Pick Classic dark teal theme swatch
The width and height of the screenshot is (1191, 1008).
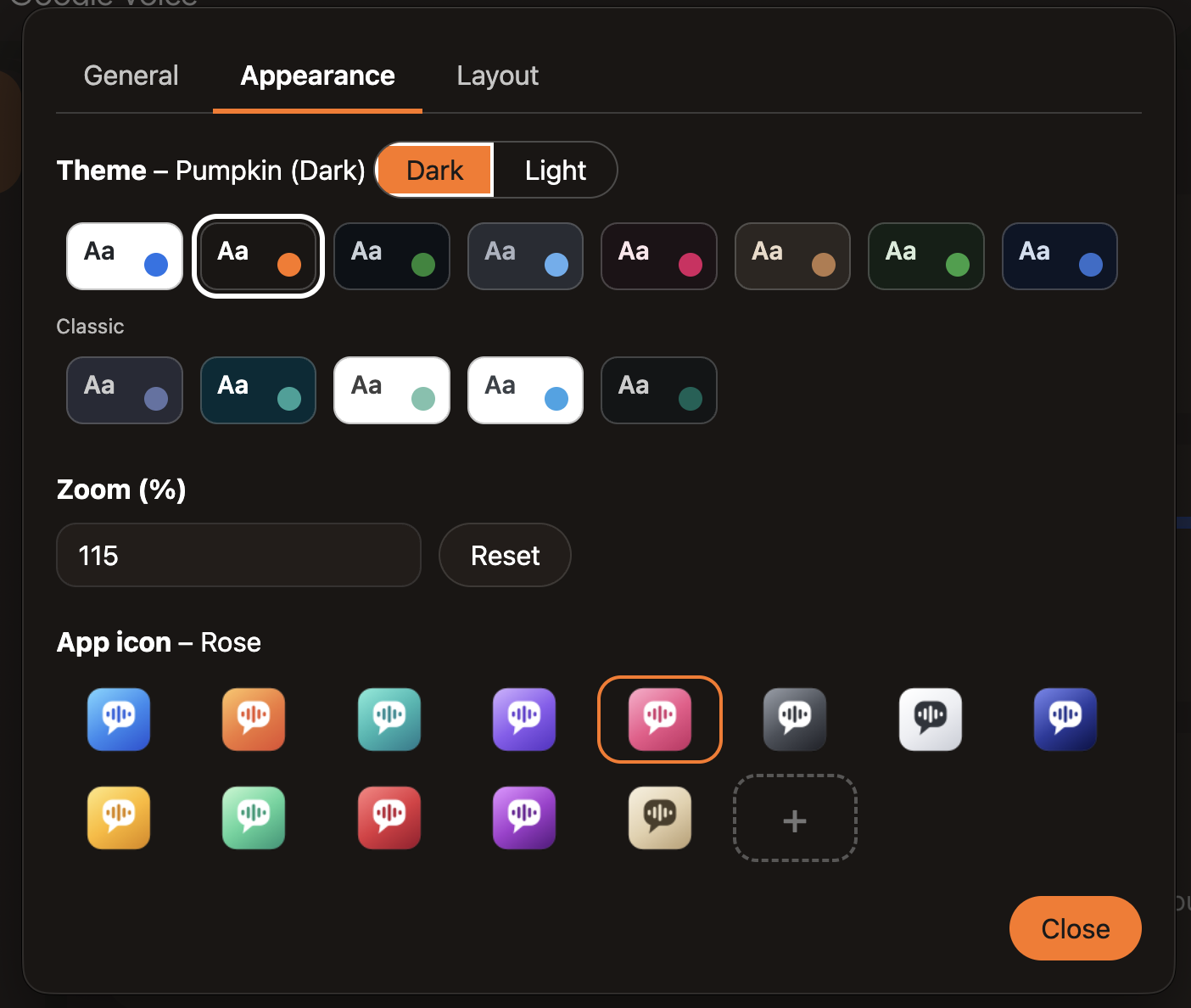tap(259, 390)
